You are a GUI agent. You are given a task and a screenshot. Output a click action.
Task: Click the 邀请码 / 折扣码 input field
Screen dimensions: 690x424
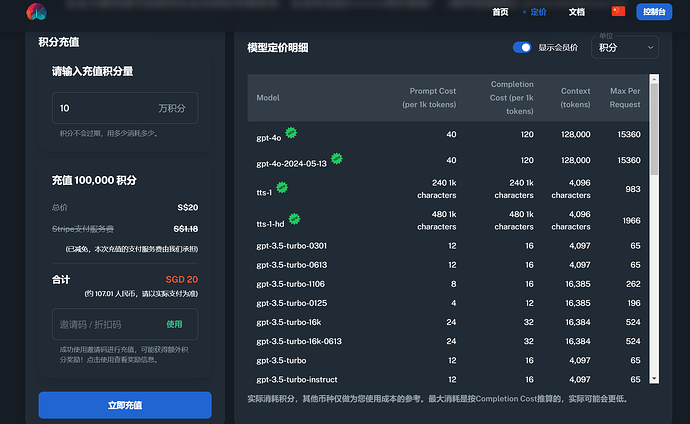tap(125, 324)
